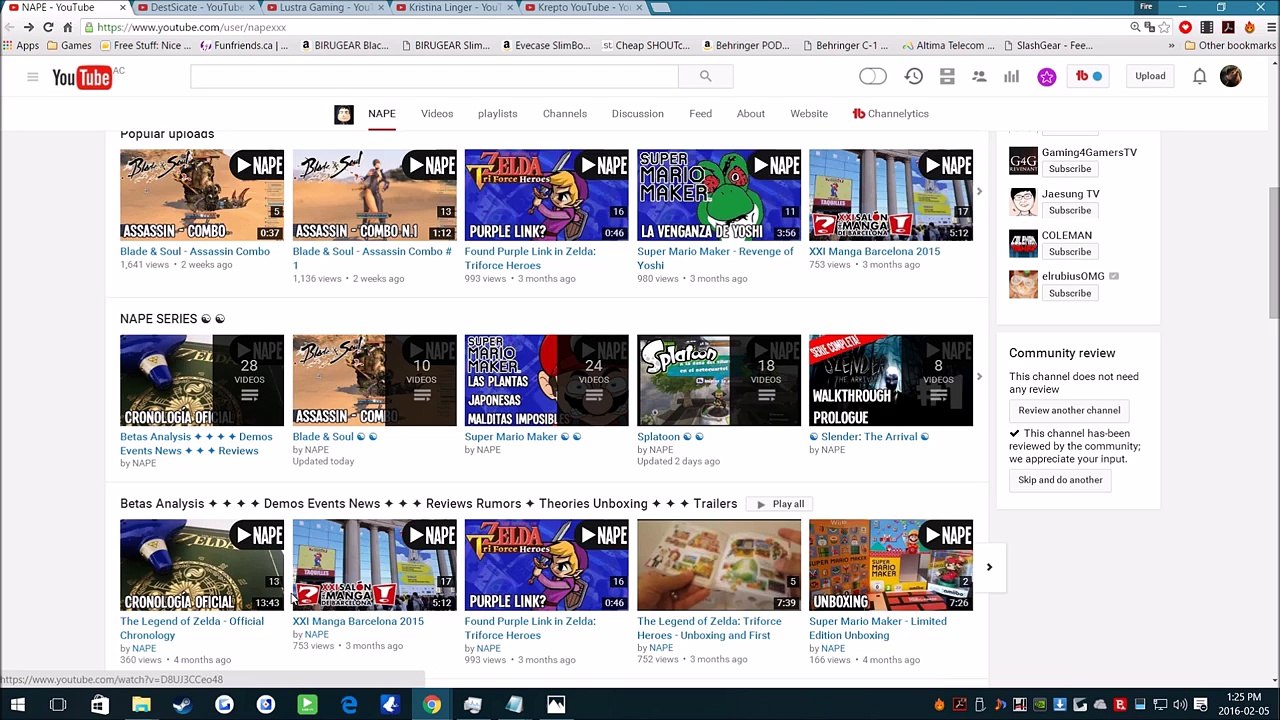Click Review another channel button
1280x720 pixels.
(x=1069, y=410)
